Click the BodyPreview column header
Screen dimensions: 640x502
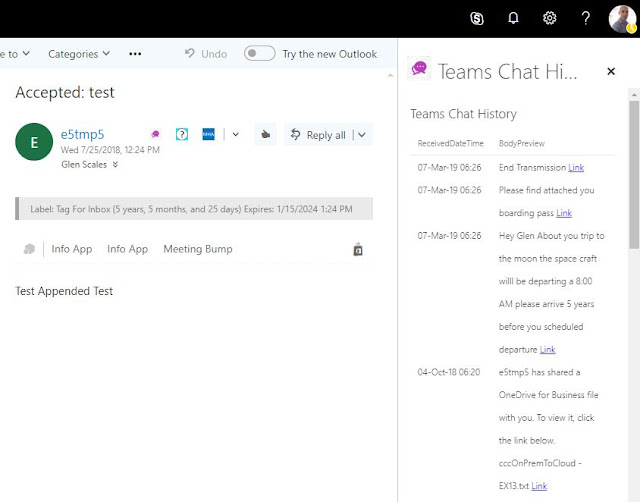(522, 144)
